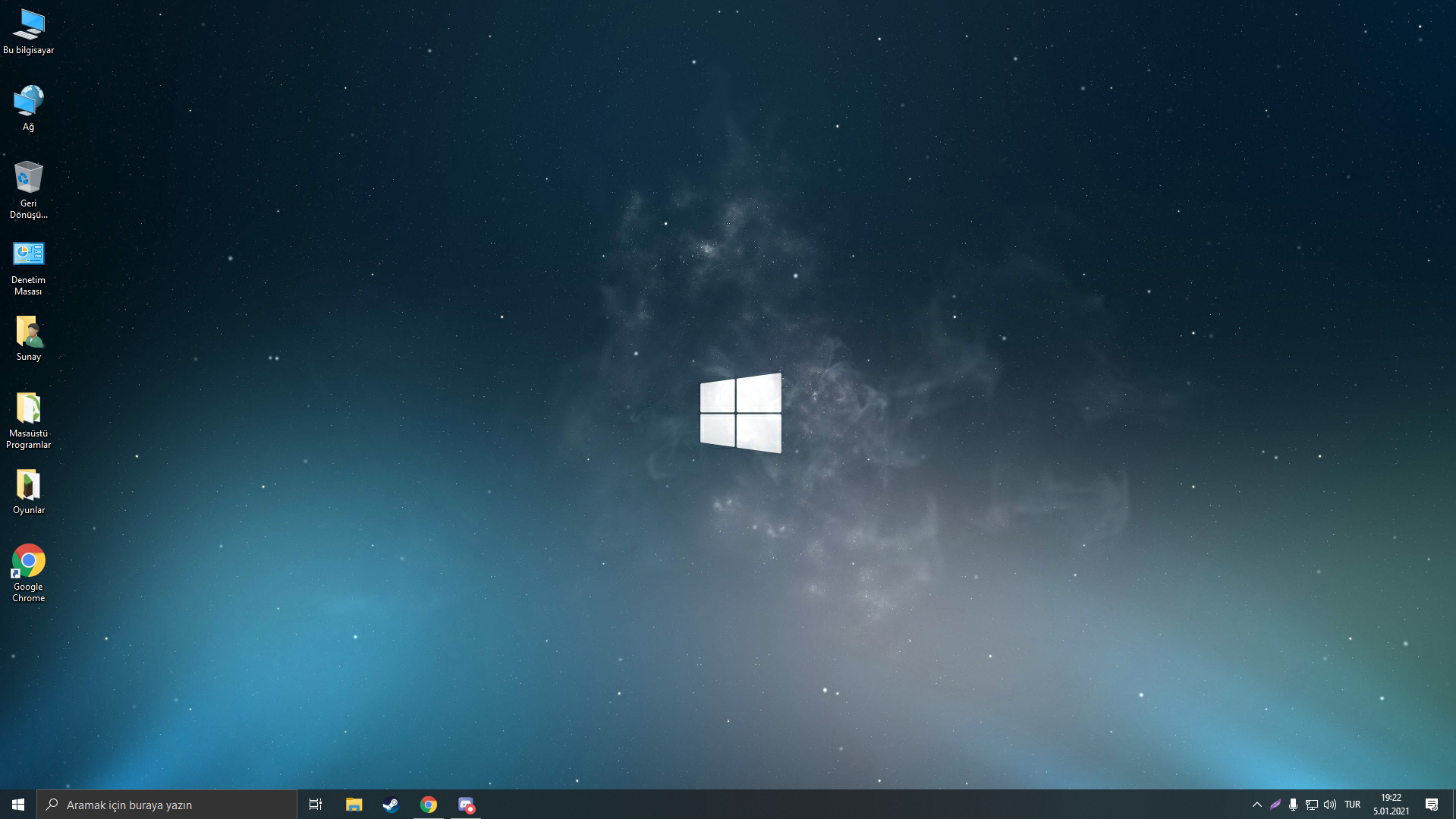Image resolution: width=1456 pixels, height=819 pixels.
Task: Click the Show desktop strip at taskbar end
Action: click(x=1453, y=805)
